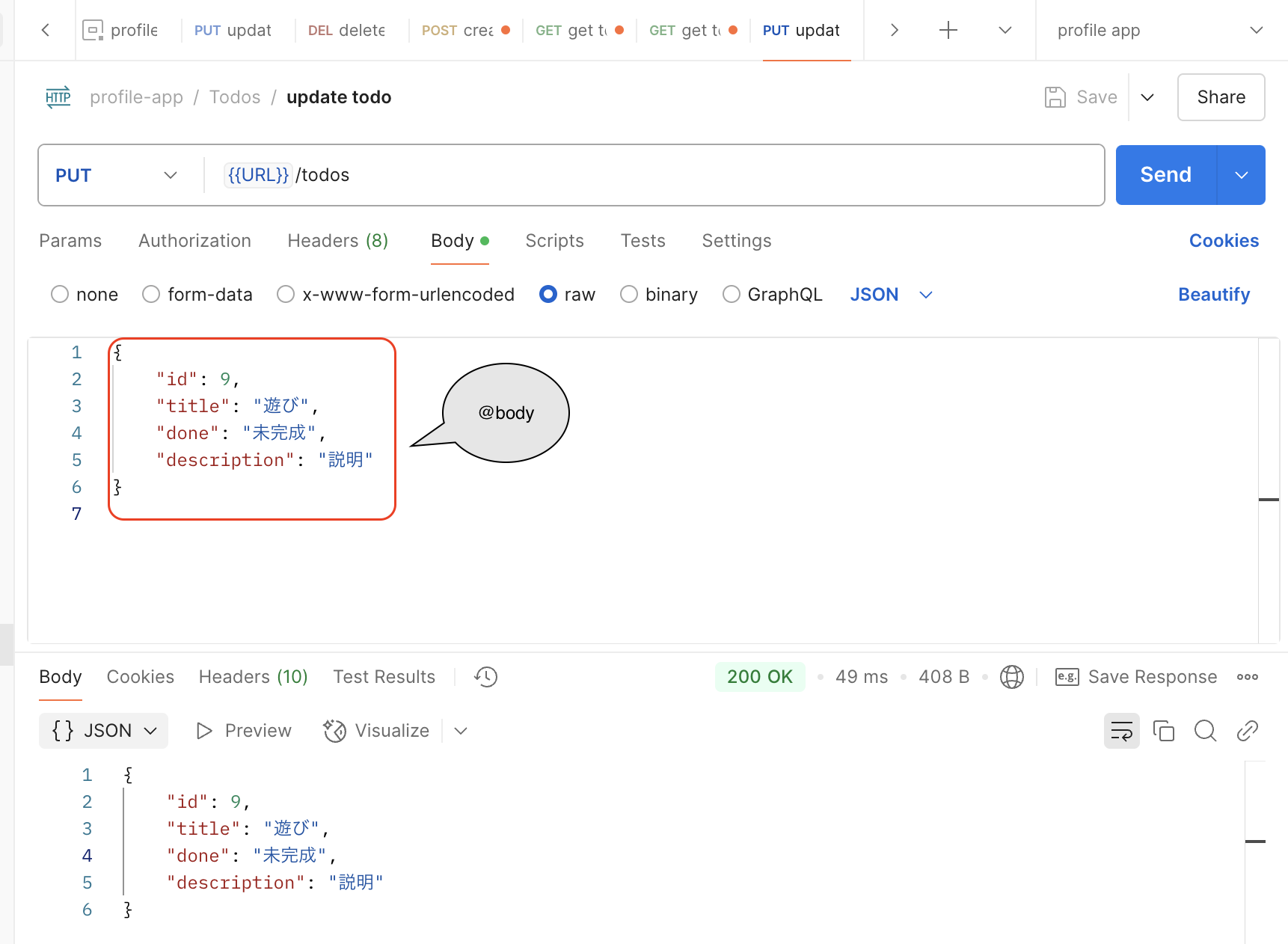Open the request Settings tab
The image size is (1288, 944).
(737, 241)
